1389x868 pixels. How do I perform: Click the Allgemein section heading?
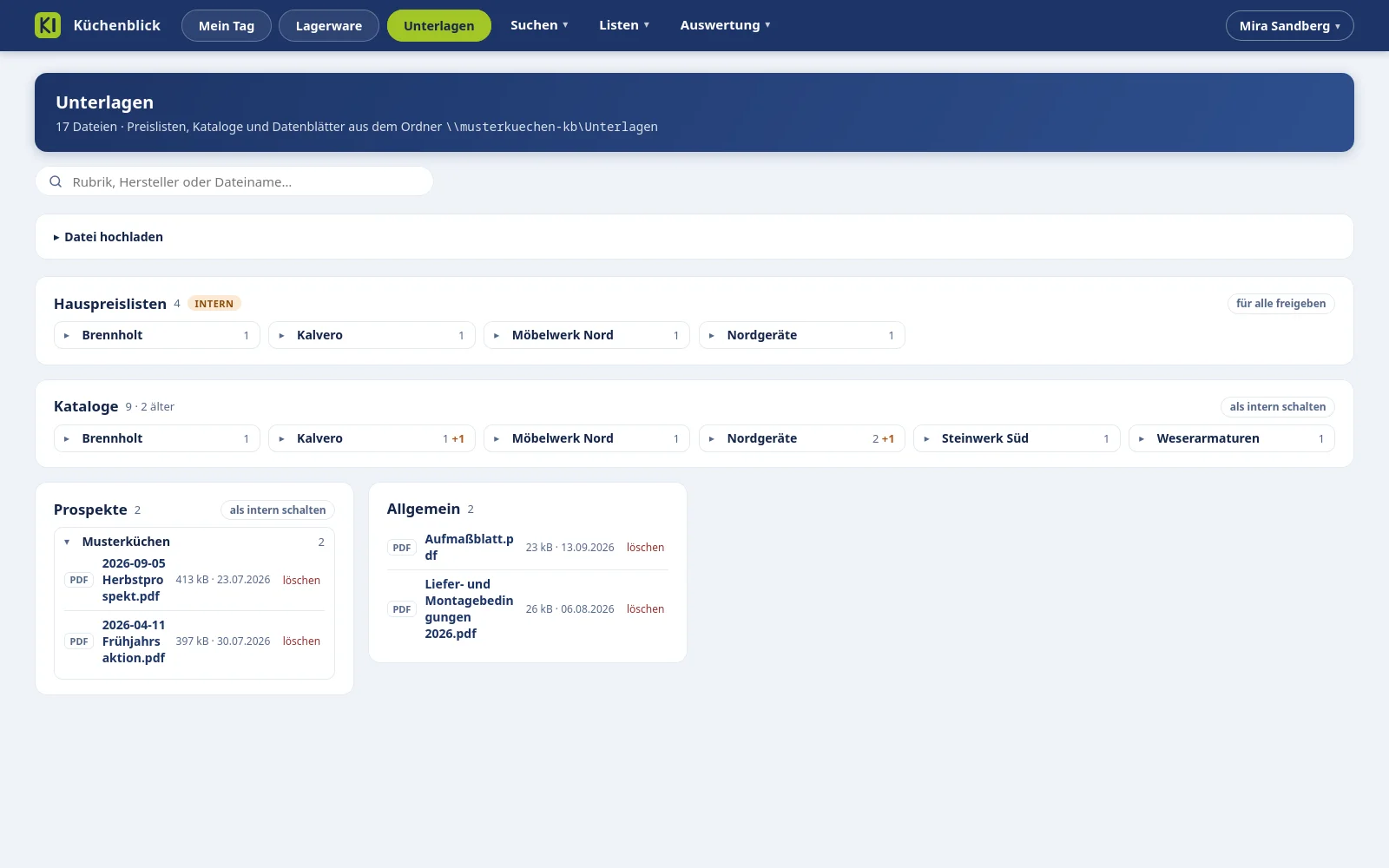424,510
